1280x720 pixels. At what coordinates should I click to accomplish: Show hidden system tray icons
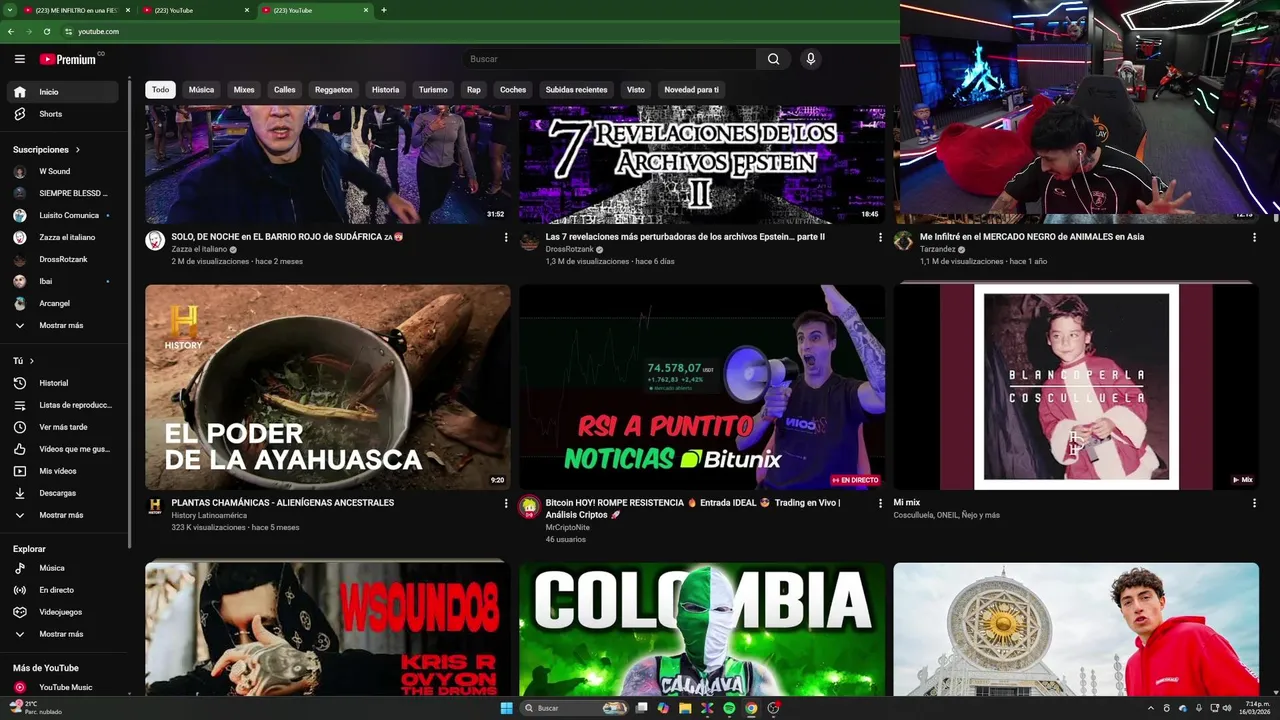pos(1150,708)
